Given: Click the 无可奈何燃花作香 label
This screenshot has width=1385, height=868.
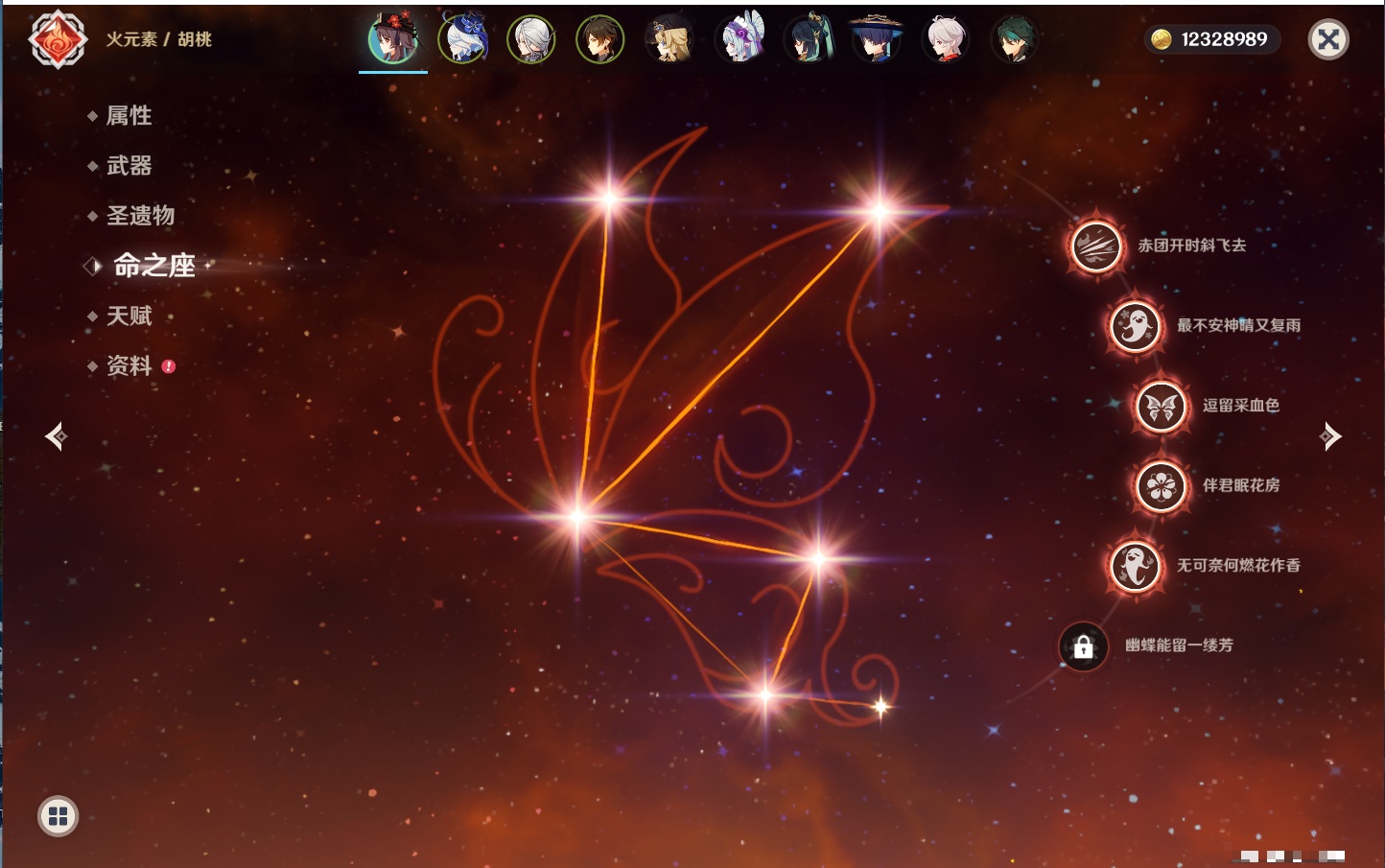Looking at the screenshot, I should pyautogui.click(x=1239, y=566).
